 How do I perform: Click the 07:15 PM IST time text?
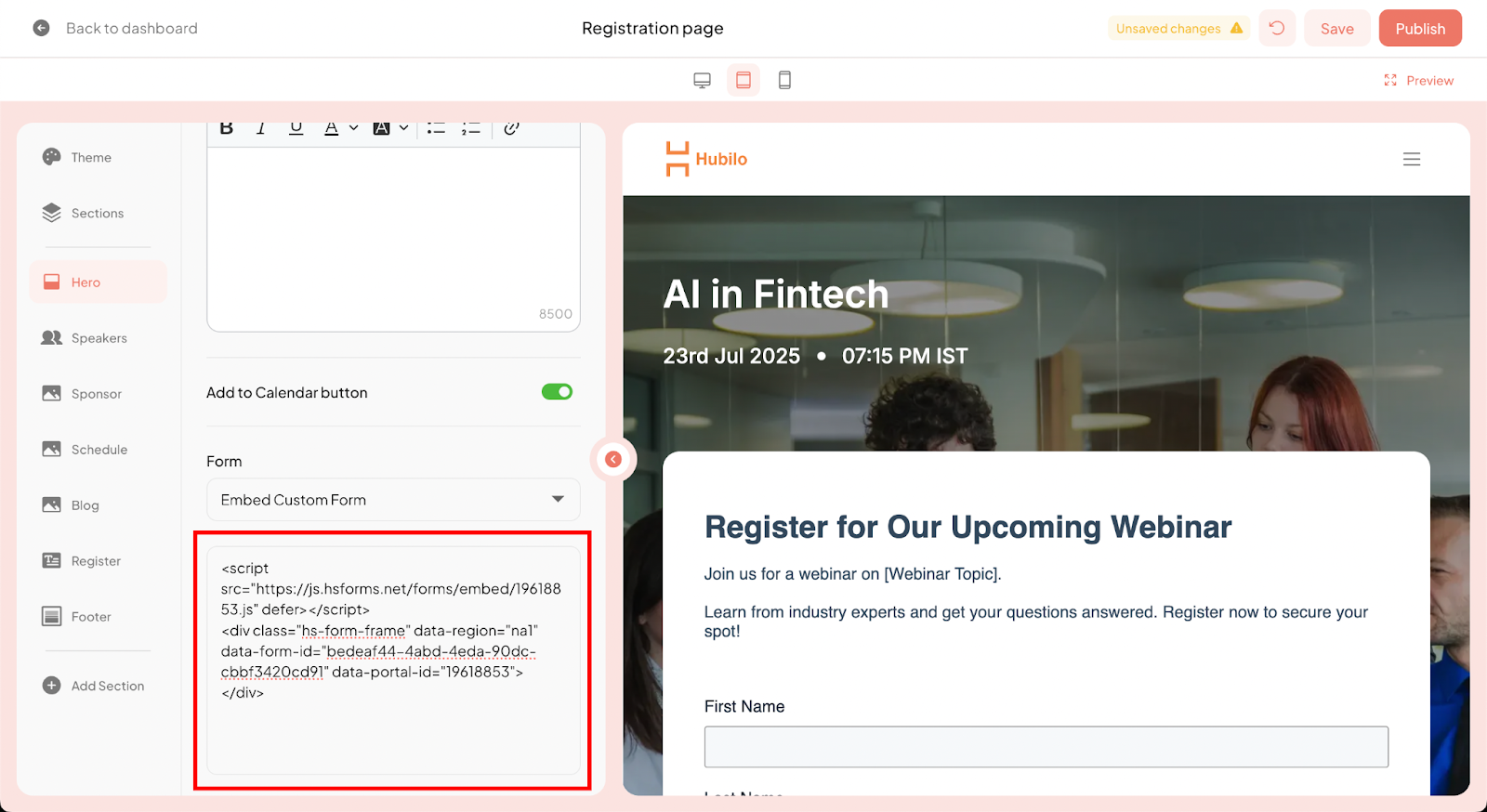pos(904,356)
